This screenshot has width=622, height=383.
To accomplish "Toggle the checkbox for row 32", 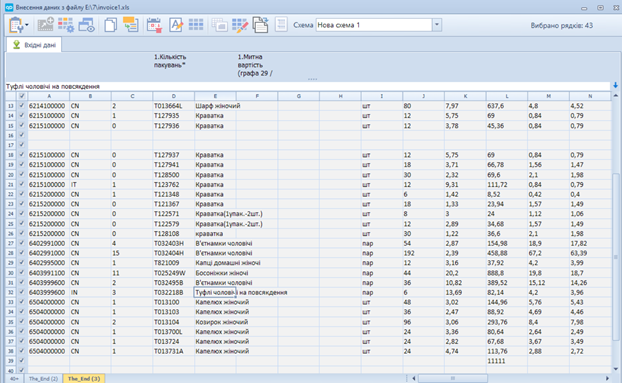I will 22,292.
